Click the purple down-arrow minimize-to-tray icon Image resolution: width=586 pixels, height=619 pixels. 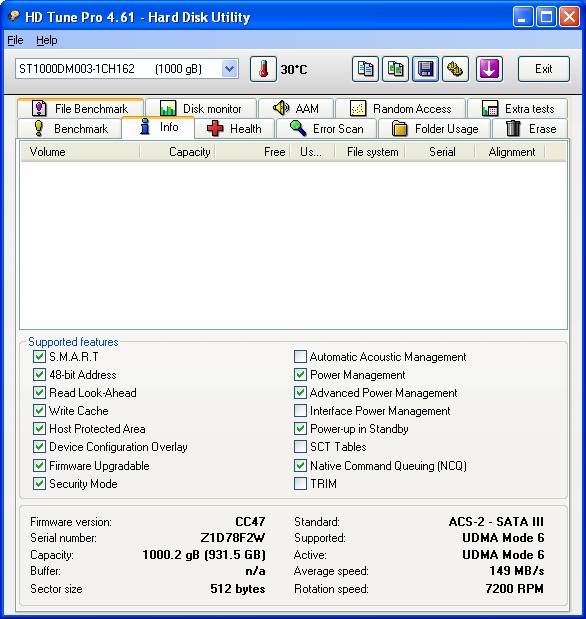(489, 69)
